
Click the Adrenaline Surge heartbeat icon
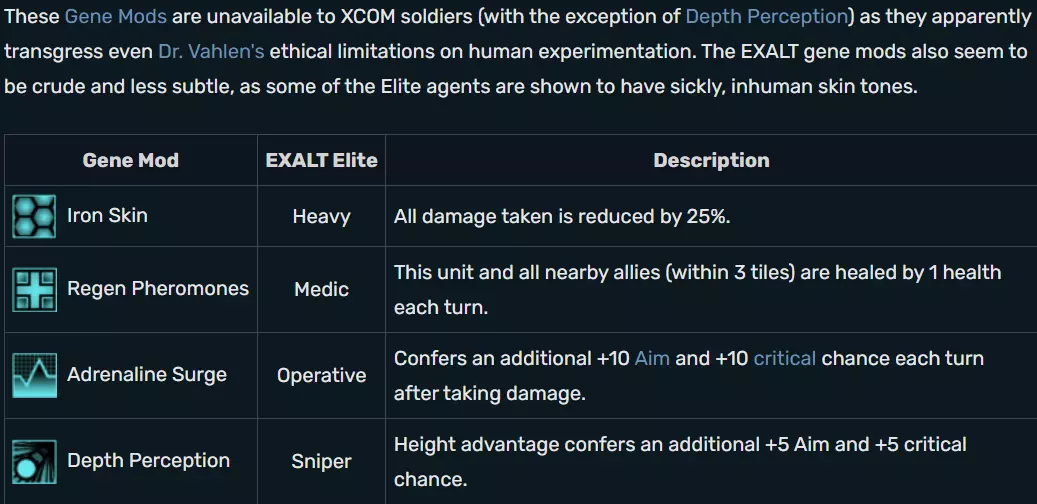click(x=34, y=375)
